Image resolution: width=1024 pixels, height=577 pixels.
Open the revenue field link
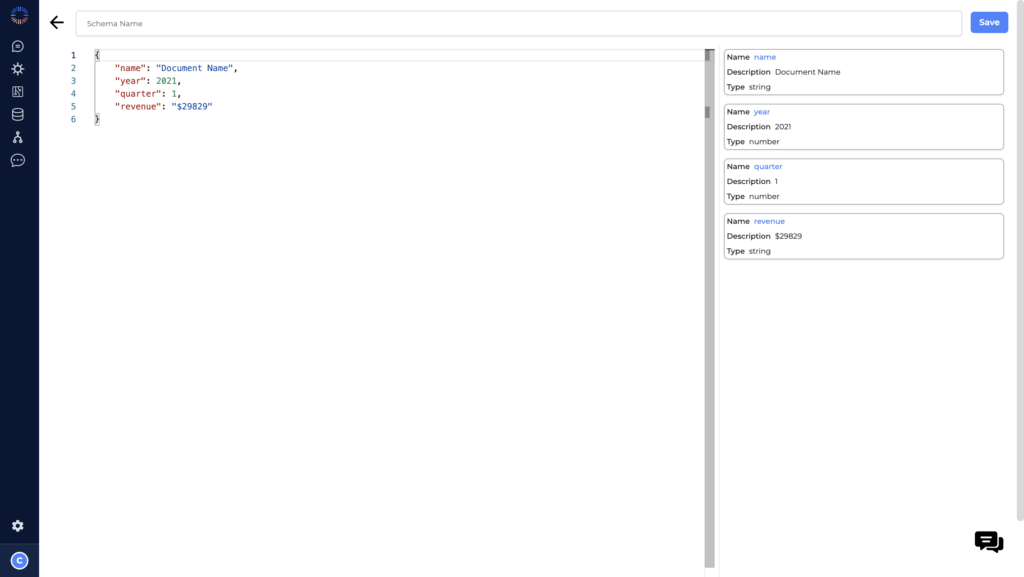(x=768, y=221)
